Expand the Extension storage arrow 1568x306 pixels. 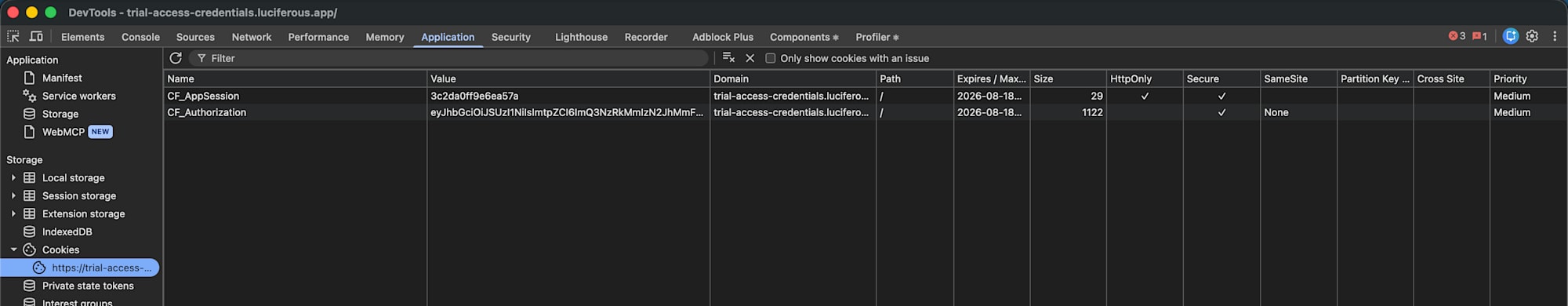tap(13, 214)
